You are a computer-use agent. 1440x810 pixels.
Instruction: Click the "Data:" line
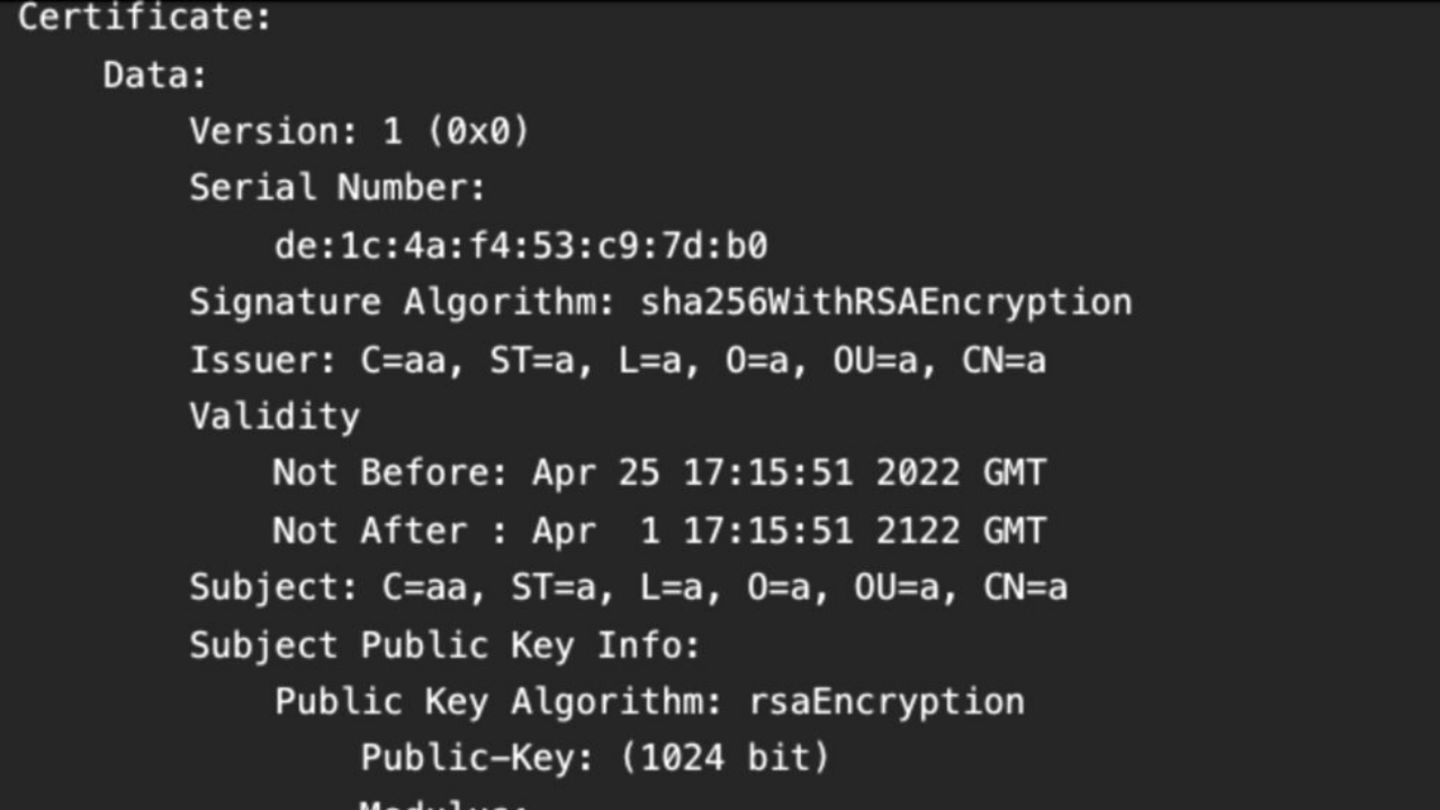tap(155, 75)
